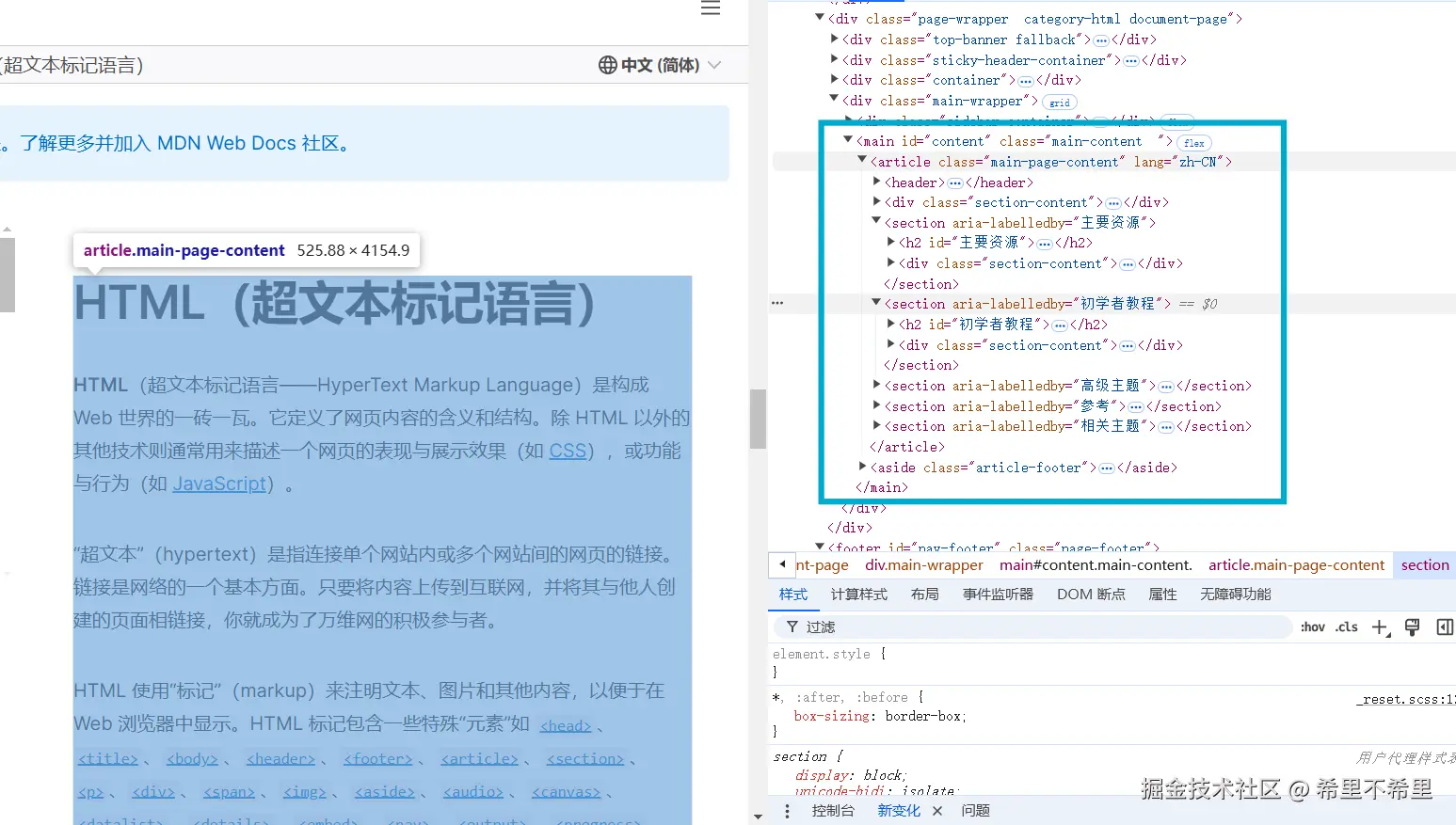1456x825 pixels.
Task: Open the <audio> element link
Action: 473,791
